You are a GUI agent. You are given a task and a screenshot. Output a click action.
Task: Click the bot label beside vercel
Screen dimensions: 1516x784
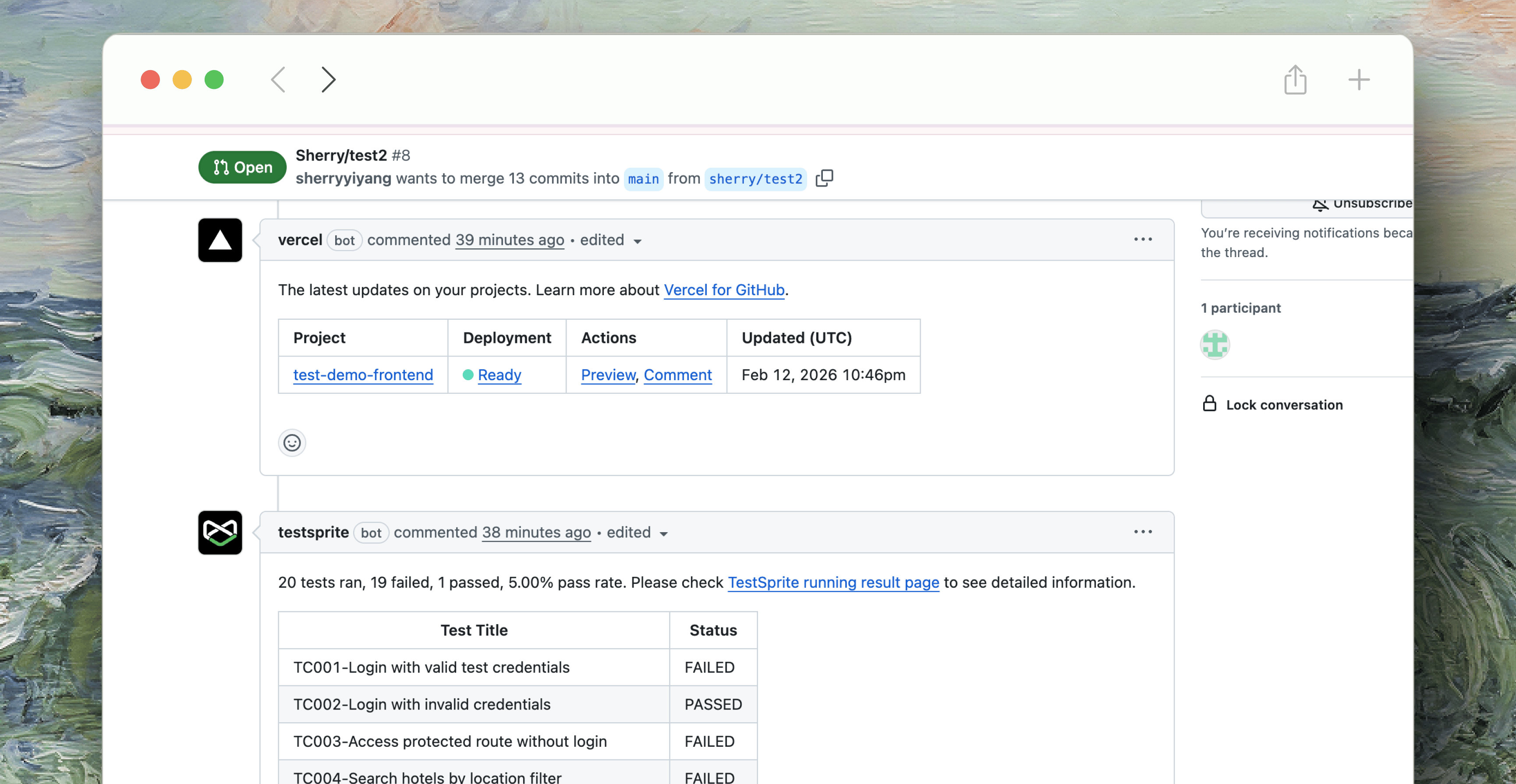344,240
